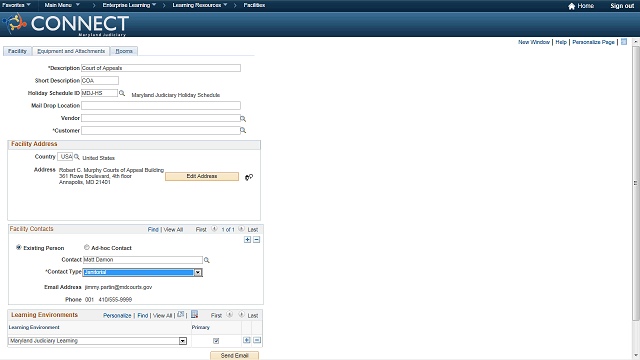Image resolution: width=640 pixels, height=360 pixels.
Task: Open the New Window link
Action: click(534, 42)
